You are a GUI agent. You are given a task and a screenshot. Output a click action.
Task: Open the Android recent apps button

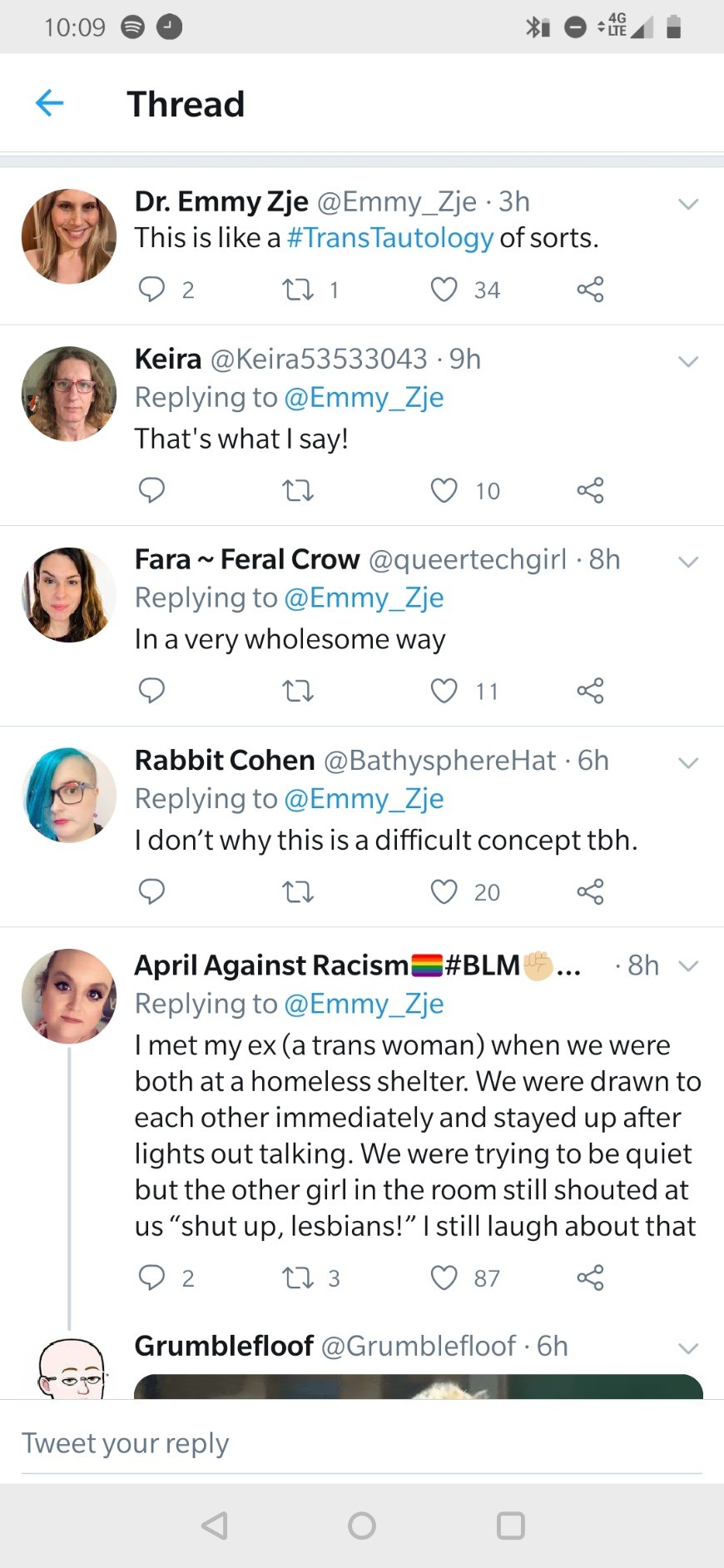(x=510, y=1526)
